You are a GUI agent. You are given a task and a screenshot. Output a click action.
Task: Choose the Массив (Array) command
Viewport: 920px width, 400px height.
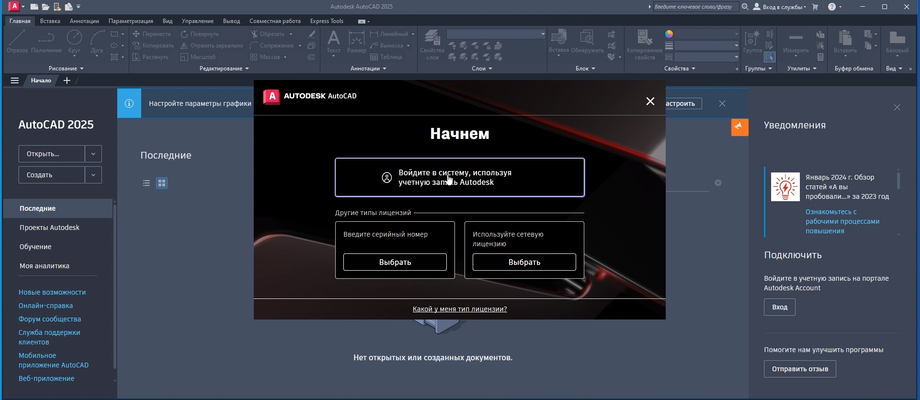click(x=265, y=57)
